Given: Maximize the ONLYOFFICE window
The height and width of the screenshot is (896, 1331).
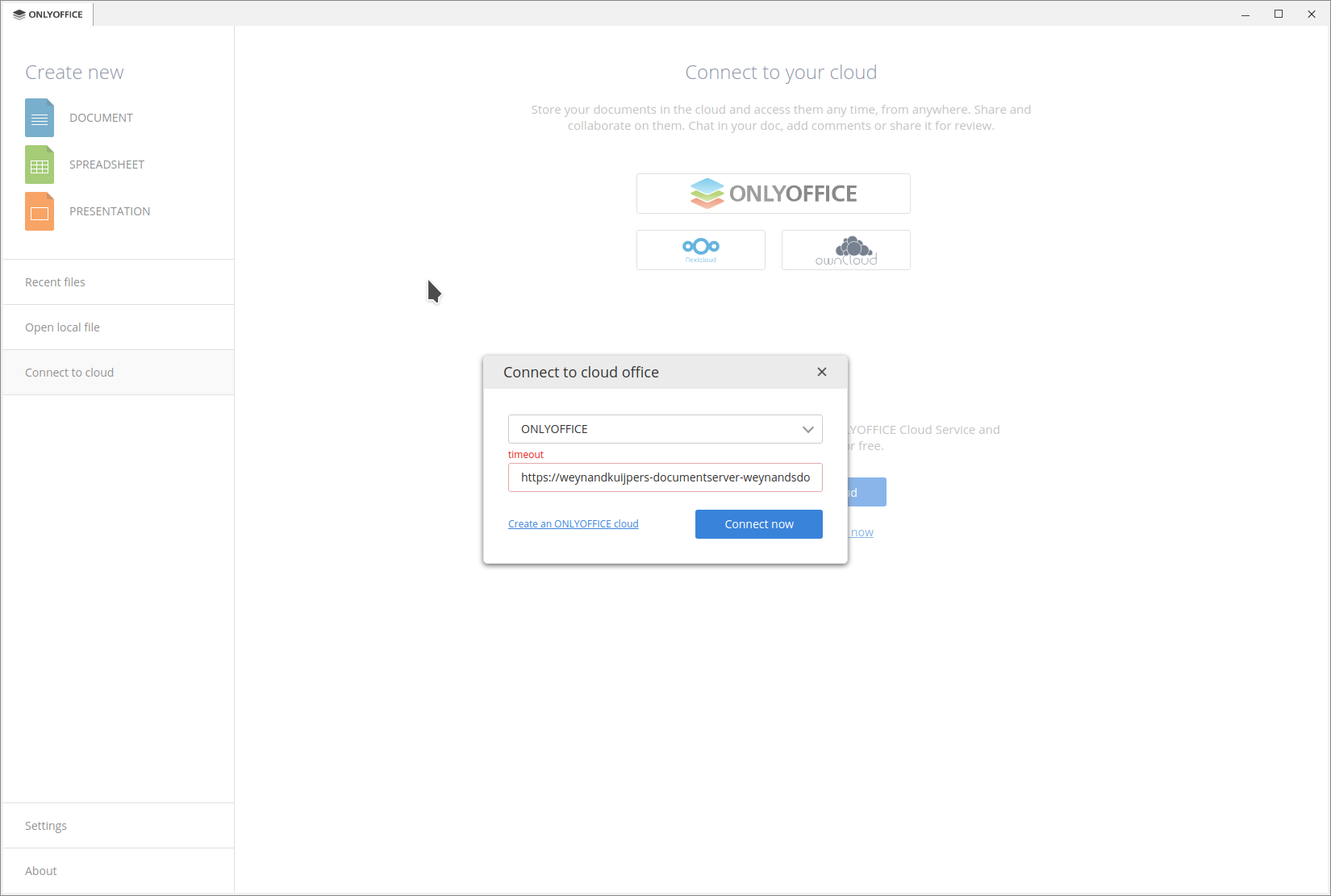Looking at the screenshot, I should [1279, 15].
